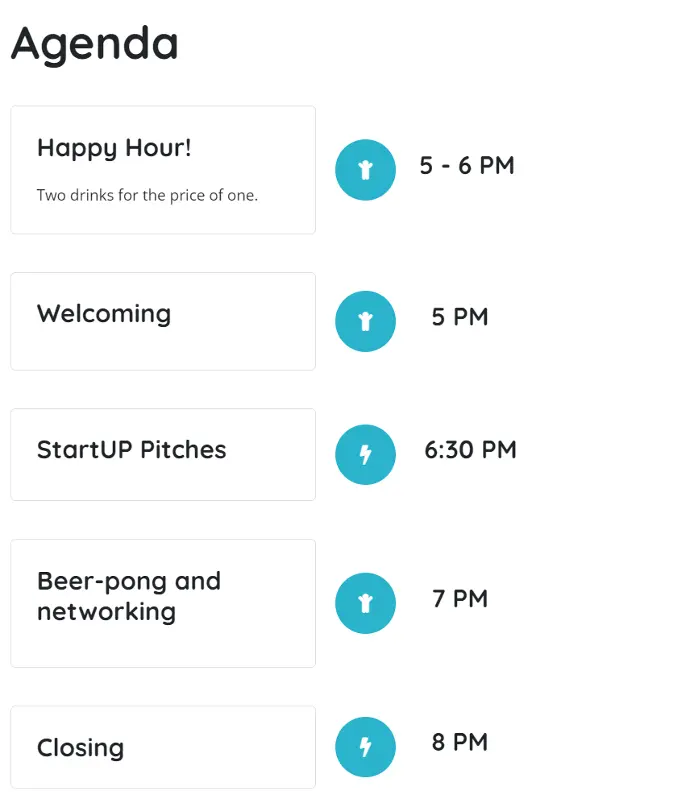The image size is (690, 799).
Task: Click the lightning icon beside Closing
Action: point(365,747)
